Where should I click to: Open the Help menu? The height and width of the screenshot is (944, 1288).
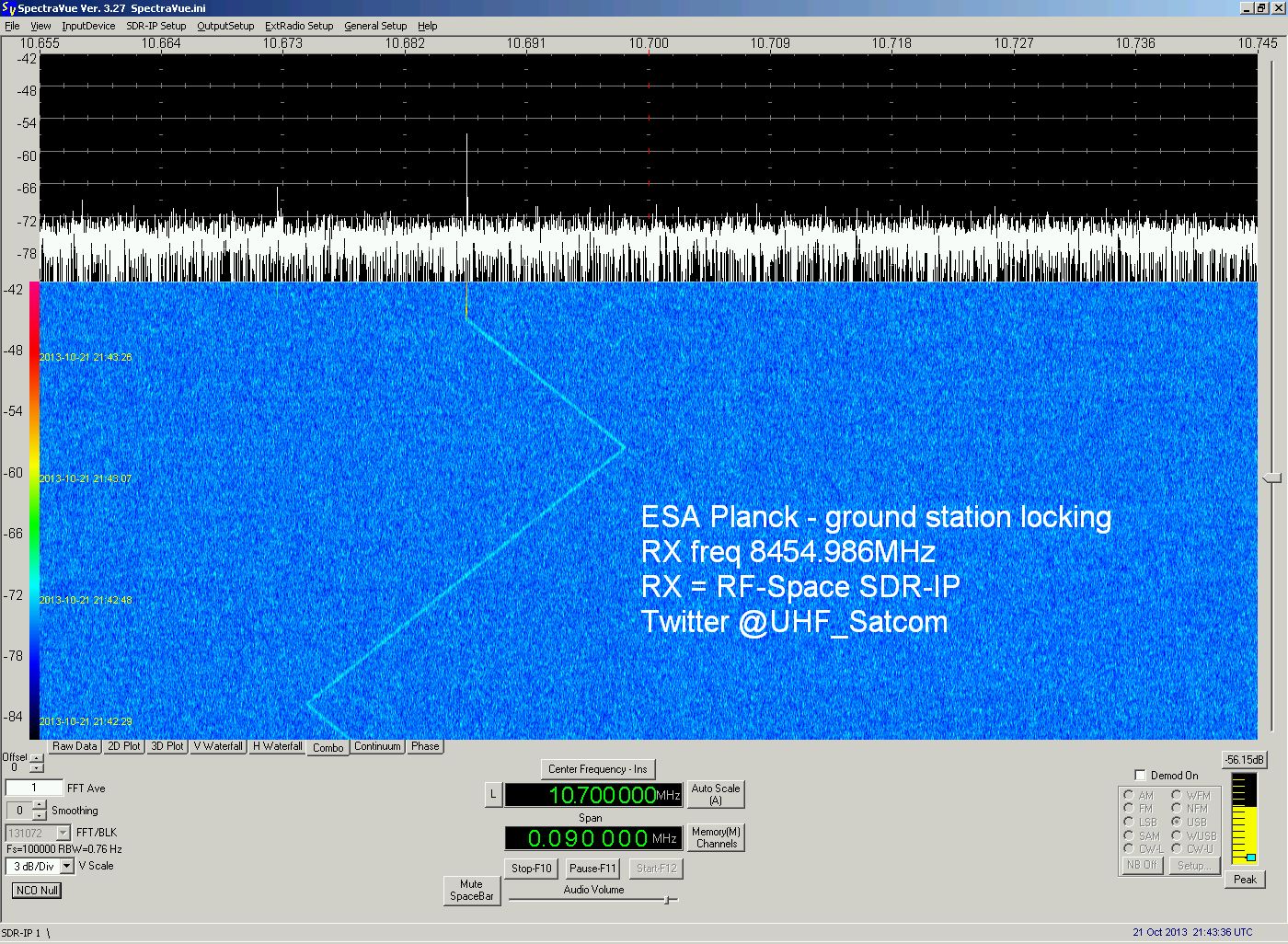tap(427, 26)
